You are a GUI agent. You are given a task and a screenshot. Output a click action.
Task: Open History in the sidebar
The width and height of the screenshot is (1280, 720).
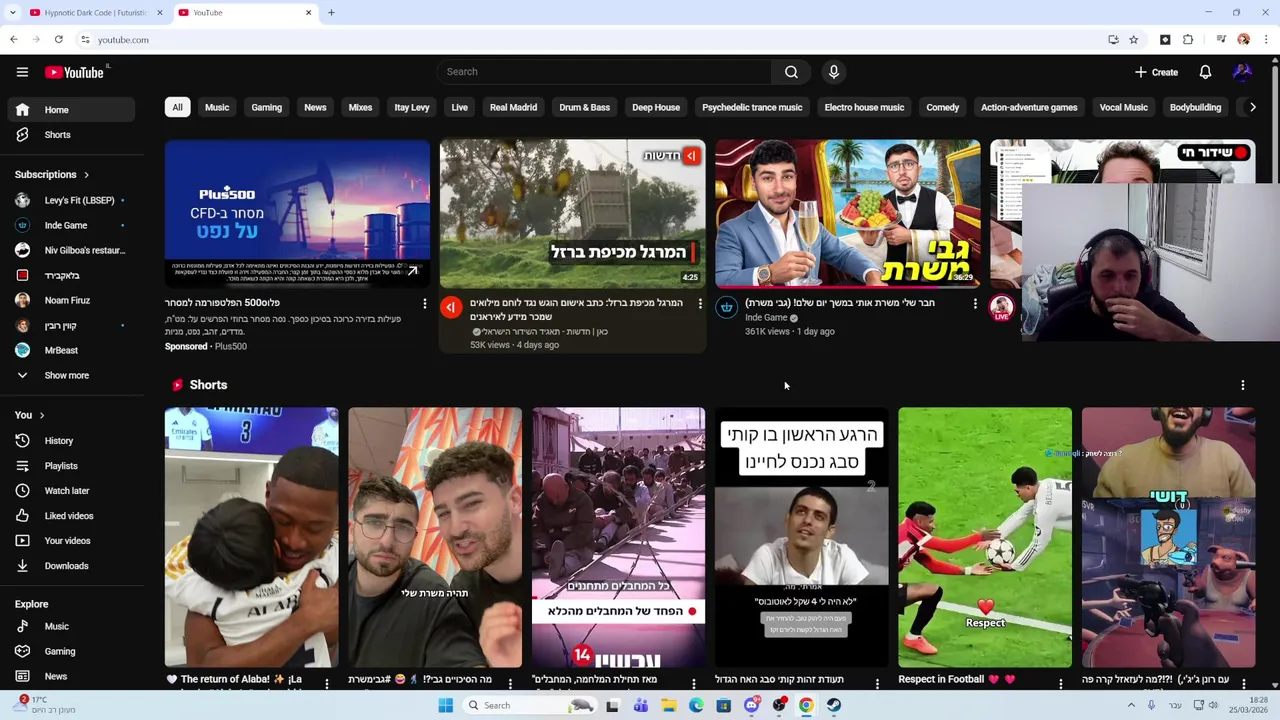70,441
